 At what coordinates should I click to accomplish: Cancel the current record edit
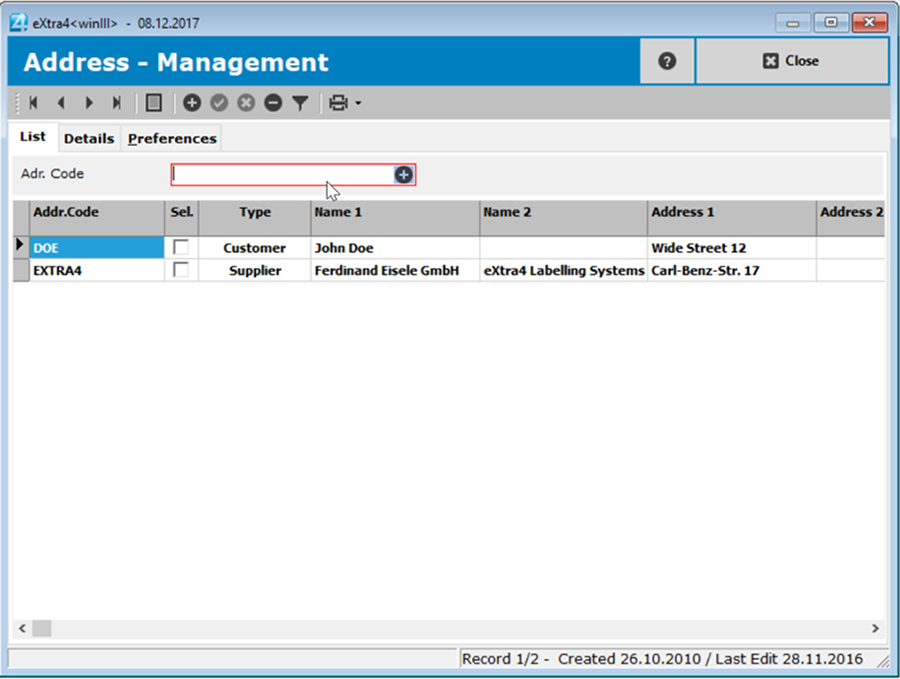(245, 102)
